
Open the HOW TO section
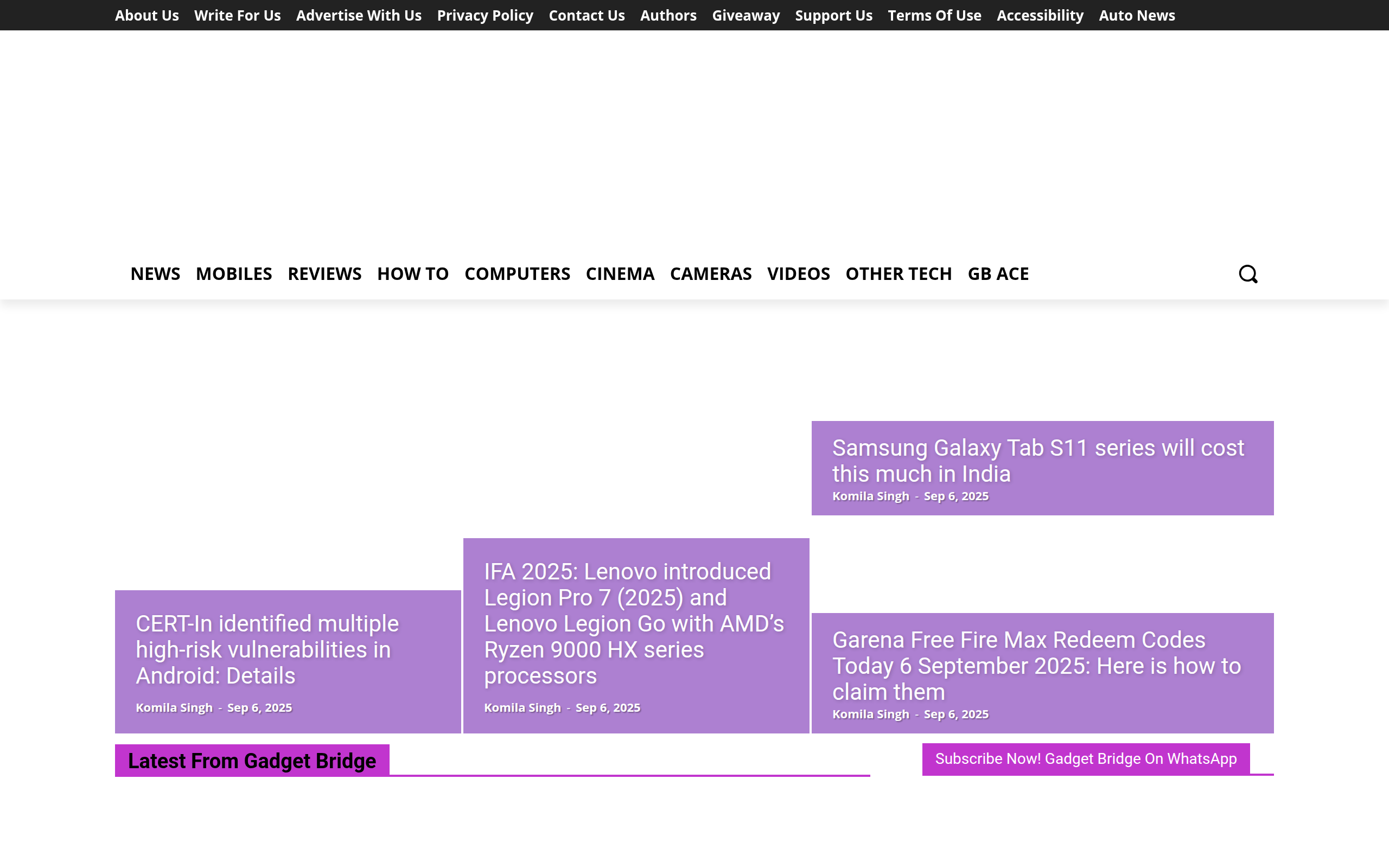tap(413, 274)
